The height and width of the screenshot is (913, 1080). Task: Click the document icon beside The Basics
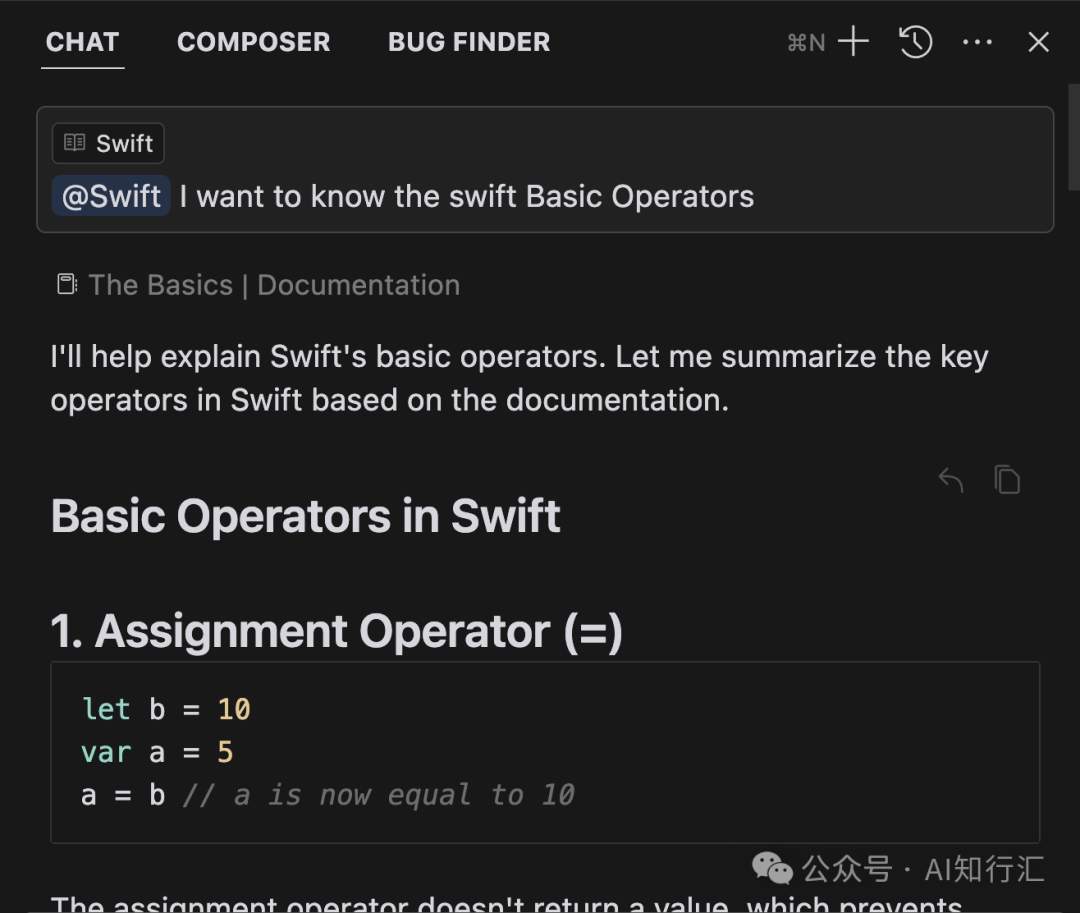(x=67, y=284)
